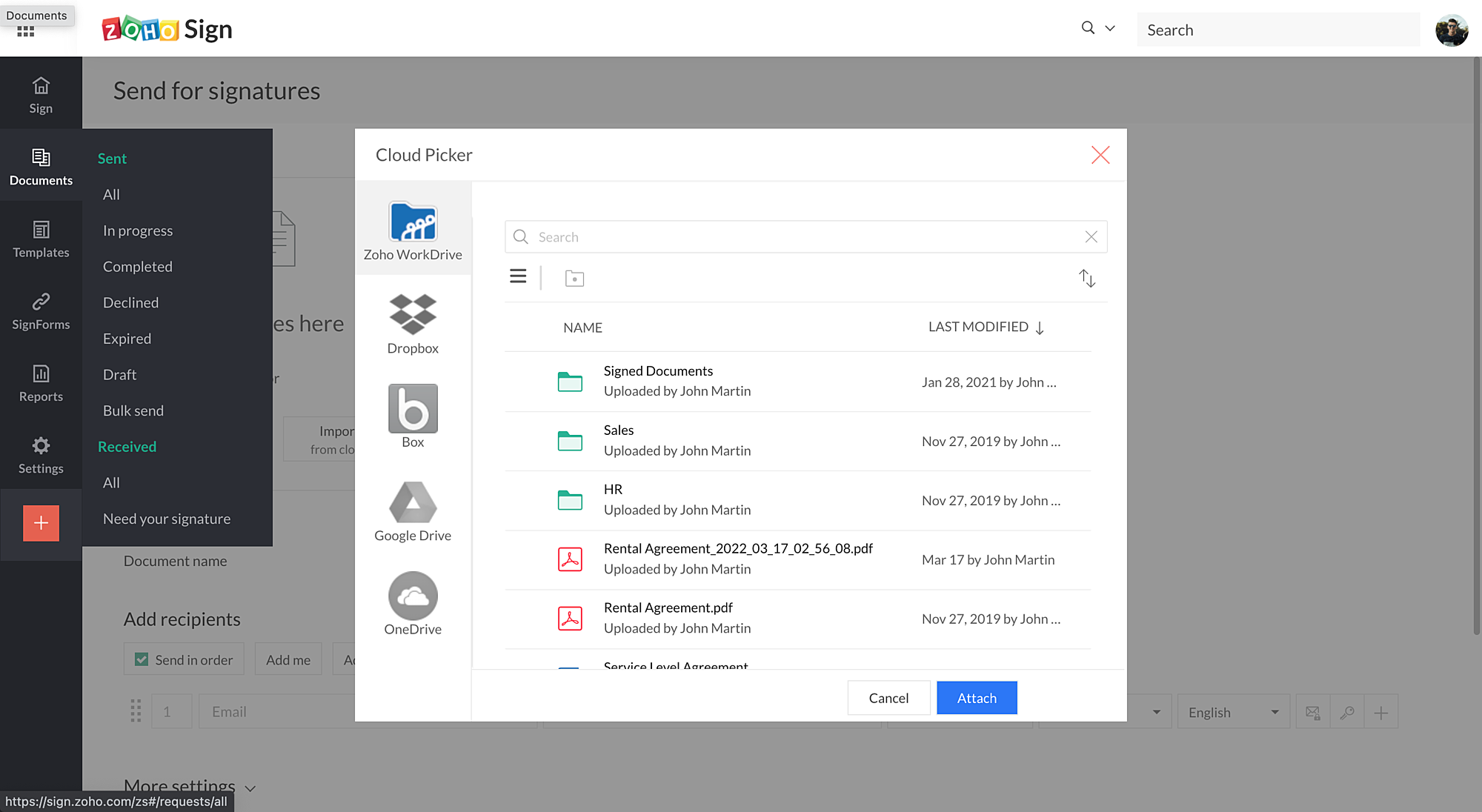
Task: Click 'Jan 28, 2021 by John ...' date
Action: pyautogui.click(x=989, y=382)
